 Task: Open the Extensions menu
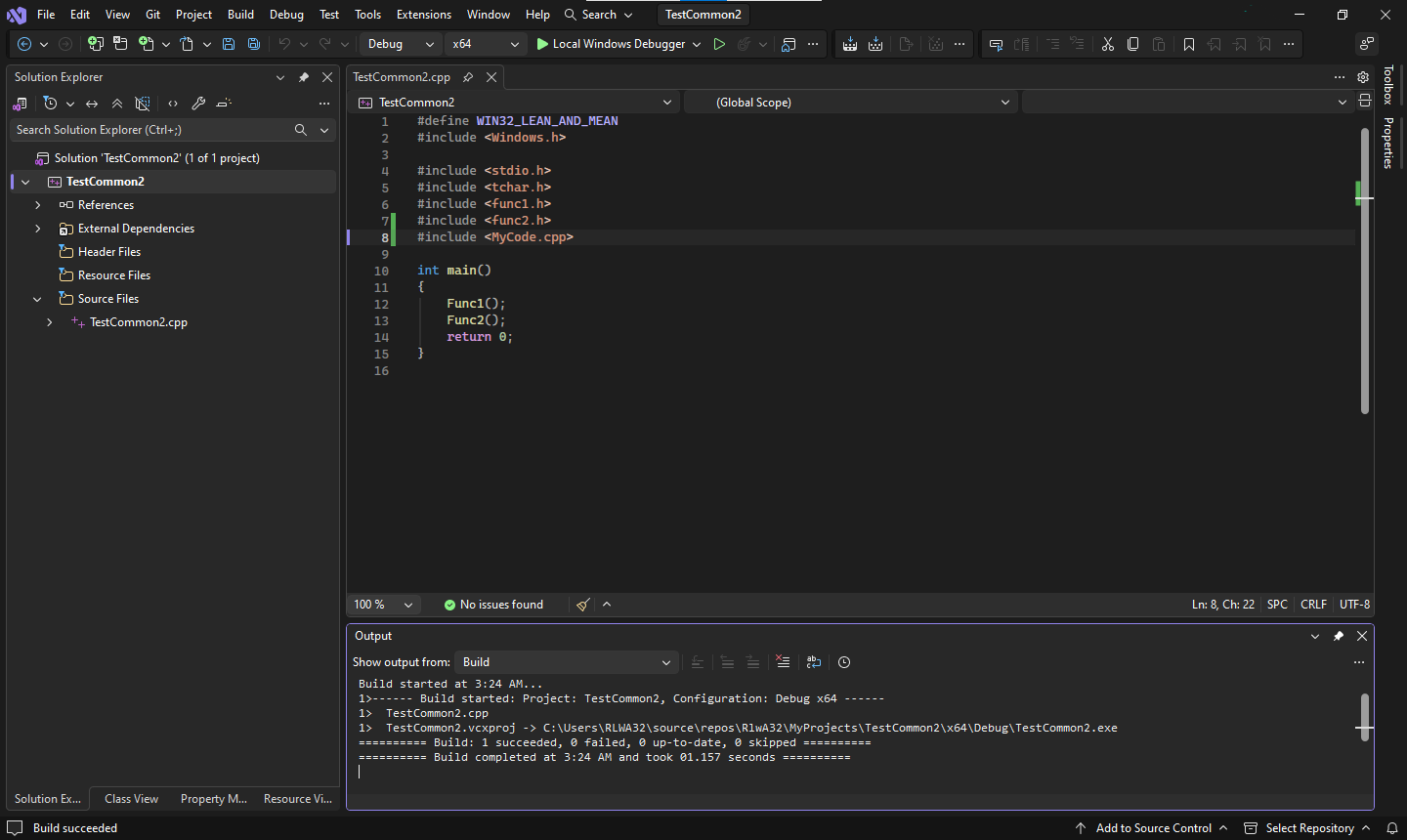(x=423, y=15)
